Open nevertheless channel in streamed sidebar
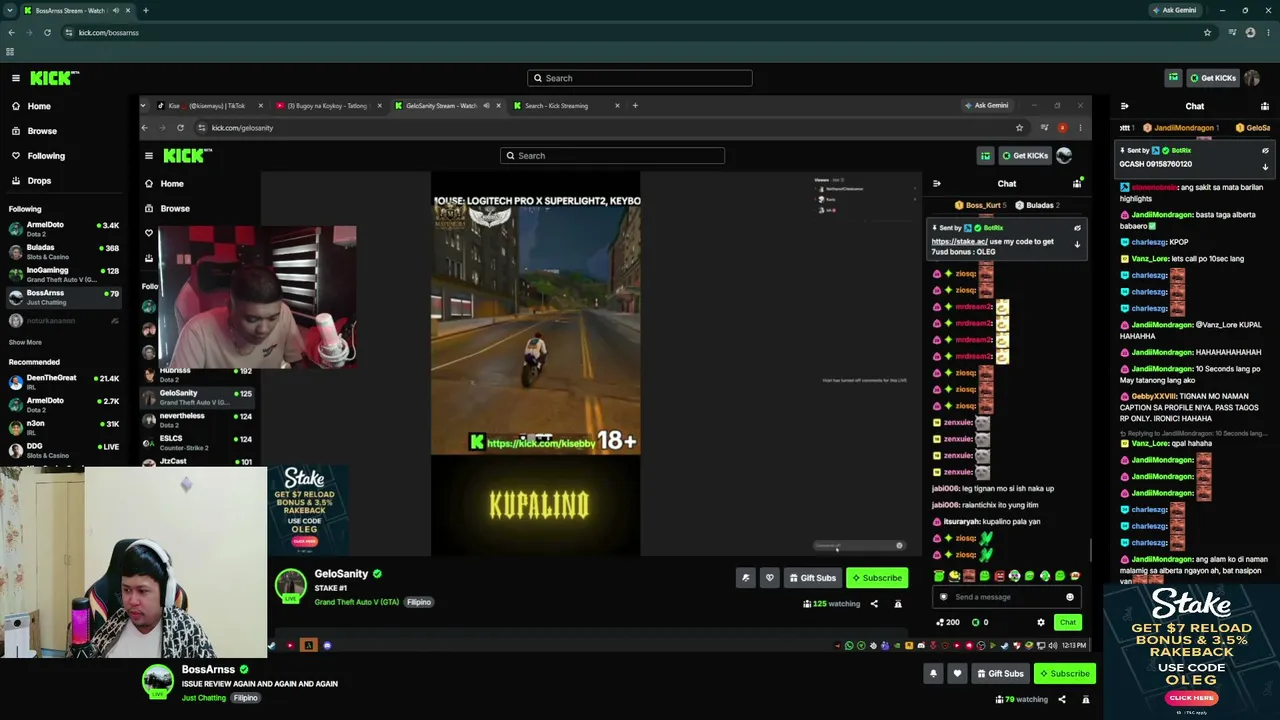The height and width of the screenshot is (720, 1280). pyautogui.click(x=198, y=420)
